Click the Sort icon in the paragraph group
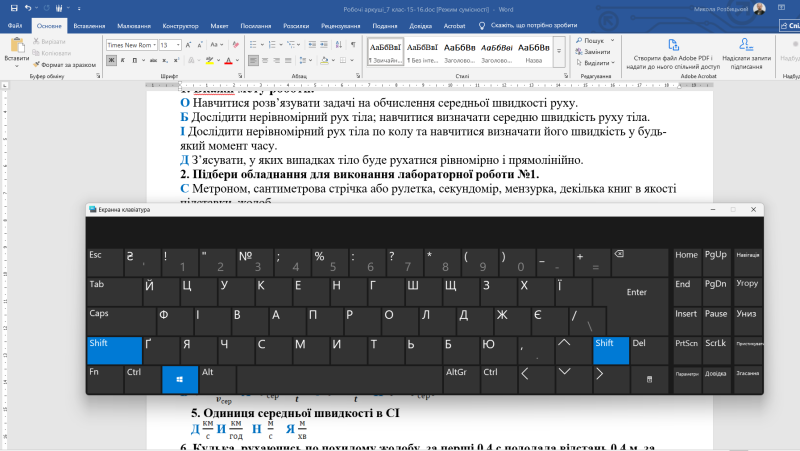 (x=339, y=45)
